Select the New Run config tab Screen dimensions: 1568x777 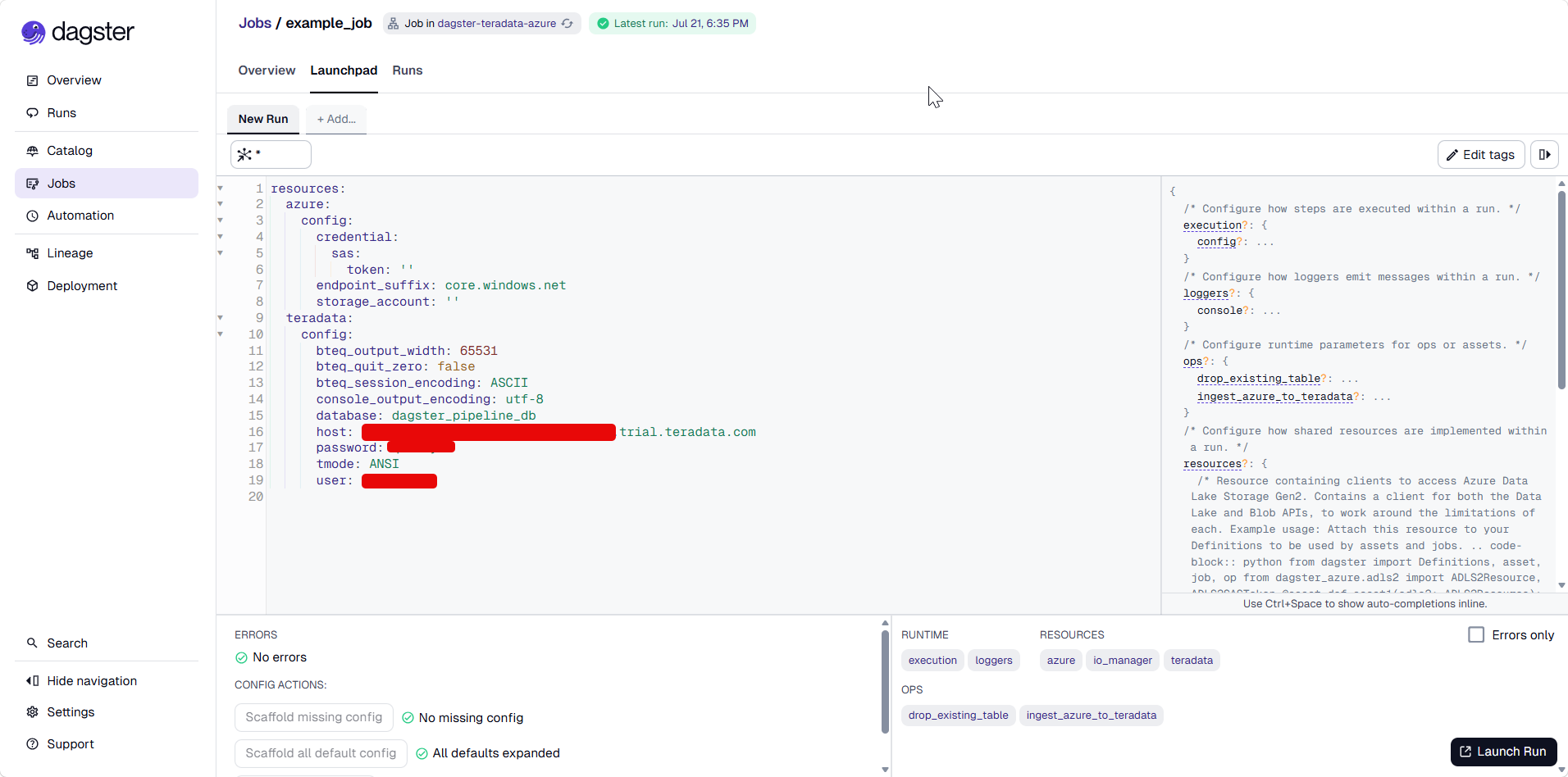click(263, 119)
